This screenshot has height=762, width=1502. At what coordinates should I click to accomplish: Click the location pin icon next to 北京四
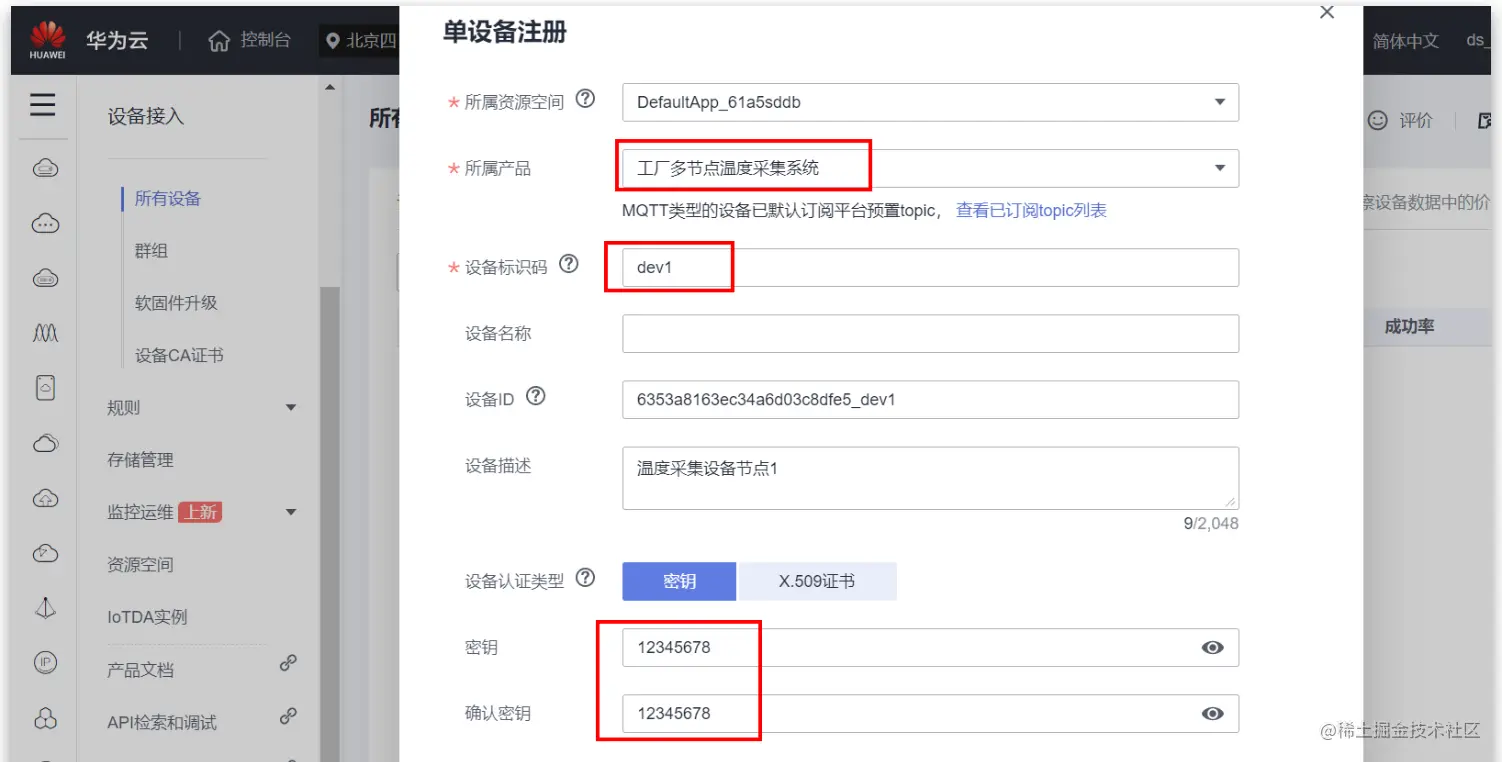(x=333, y=41)
